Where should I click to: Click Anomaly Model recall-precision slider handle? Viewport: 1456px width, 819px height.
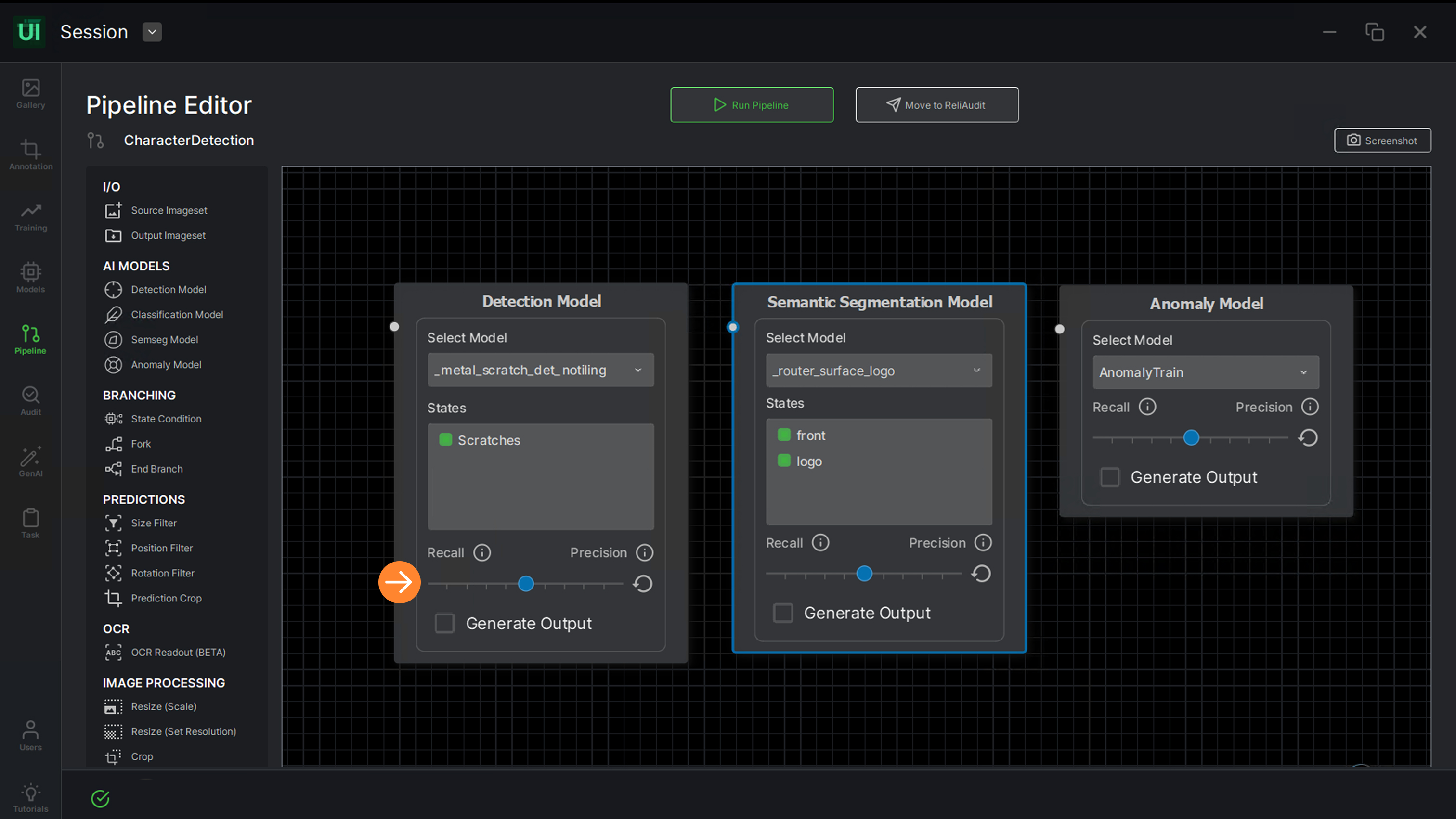pyautogui.click(x=1191, y=438)
